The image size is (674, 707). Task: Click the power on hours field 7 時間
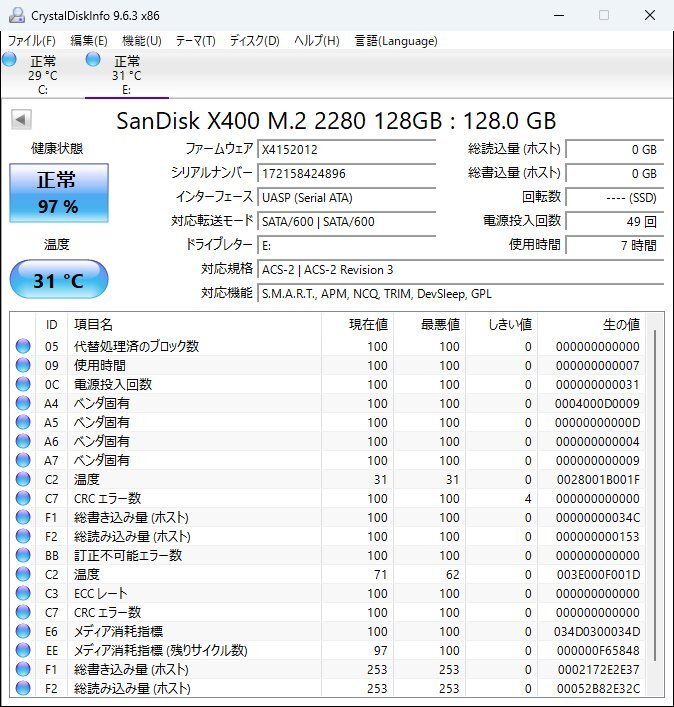point(614,245)
